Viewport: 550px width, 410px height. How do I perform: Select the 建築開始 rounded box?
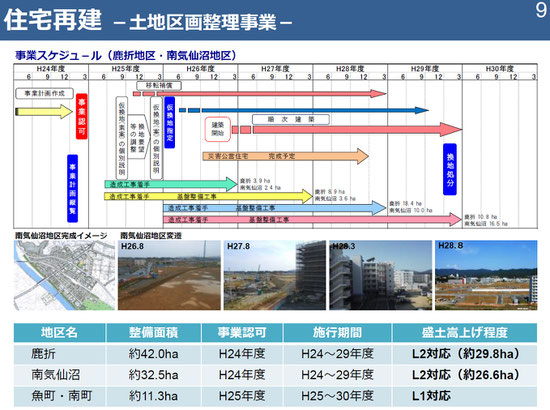pyautogui.click(x=217, y=129)
